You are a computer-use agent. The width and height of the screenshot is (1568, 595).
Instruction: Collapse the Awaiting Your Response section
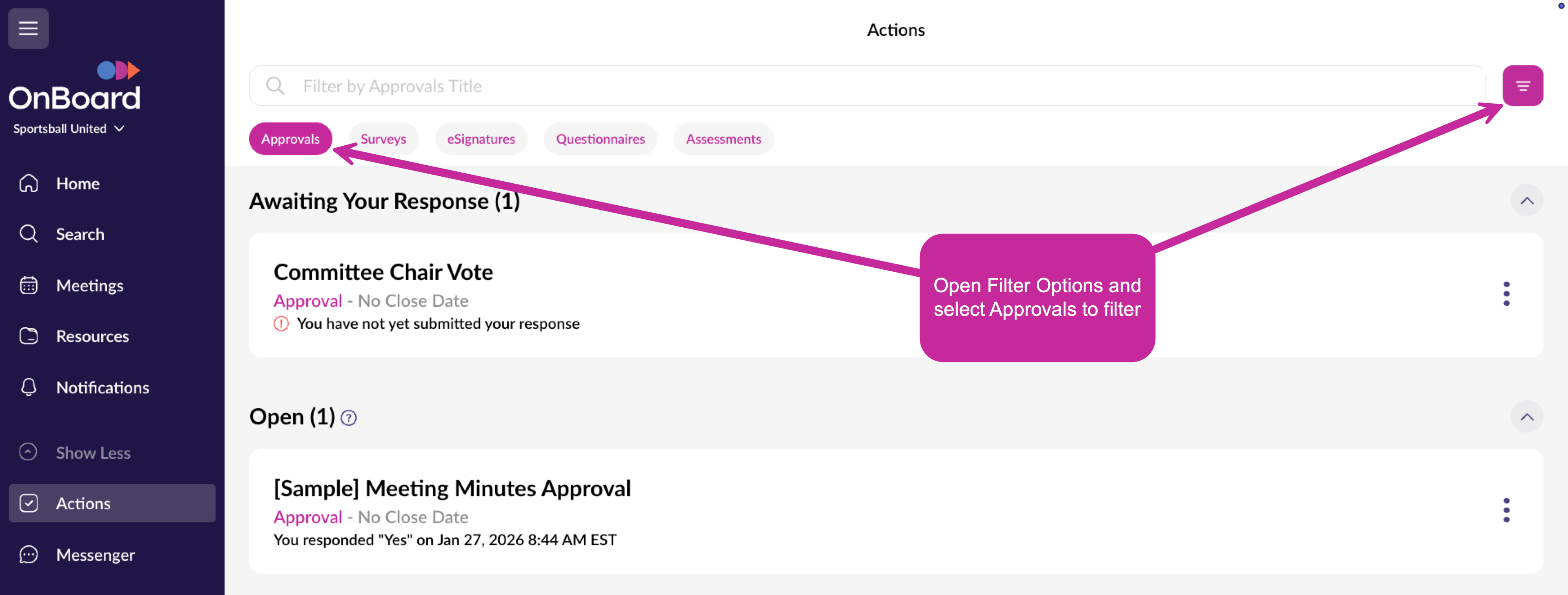click(x=1527, y=200)
